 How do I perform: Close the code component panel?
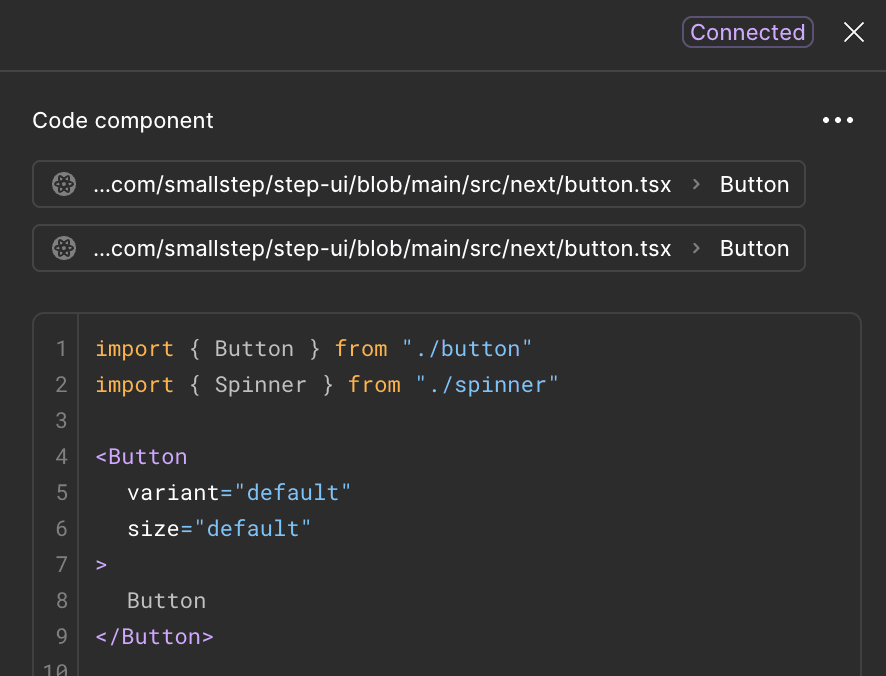854,32
